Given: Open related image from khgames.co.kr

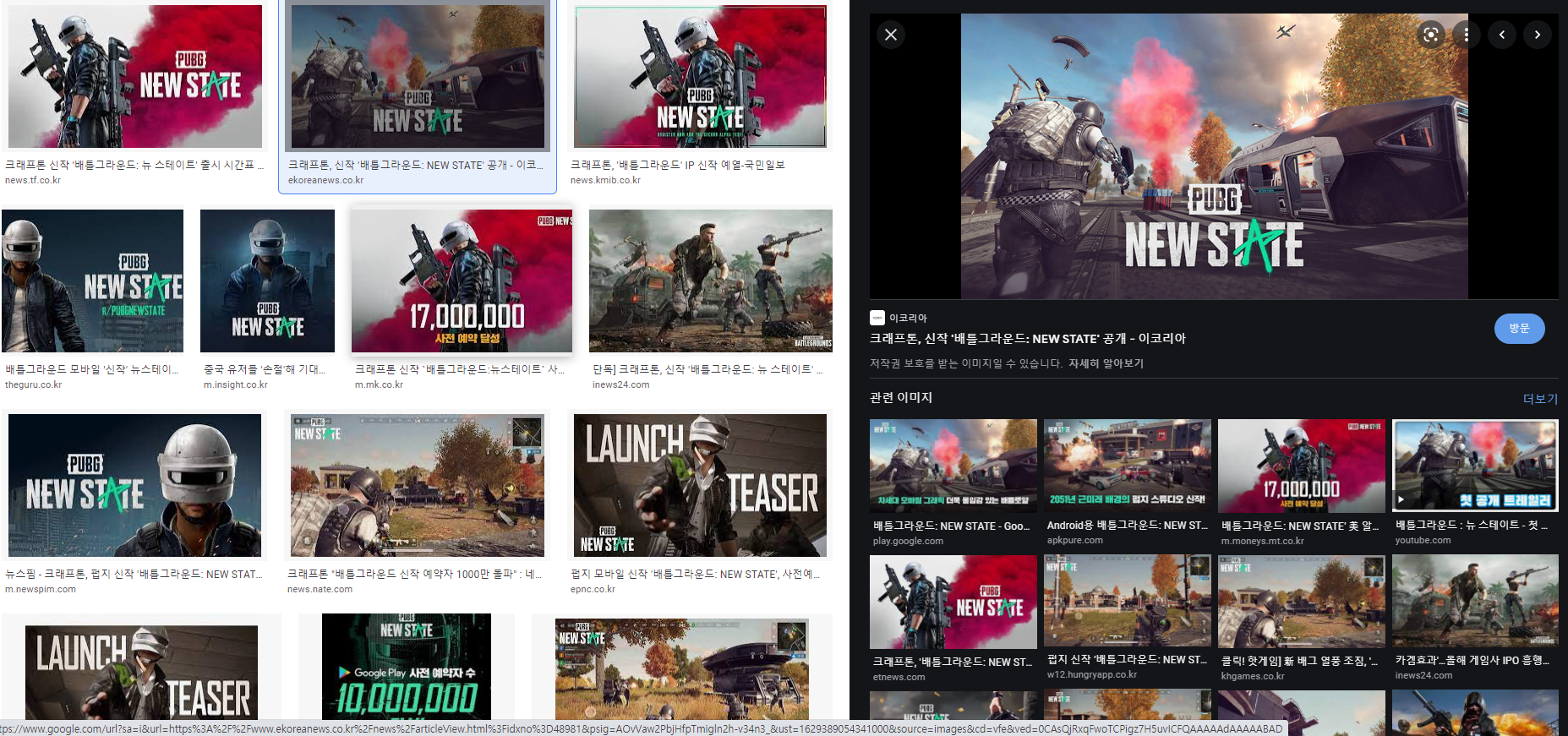Looking at the screenshot, I should click(x=1301, y=602).
